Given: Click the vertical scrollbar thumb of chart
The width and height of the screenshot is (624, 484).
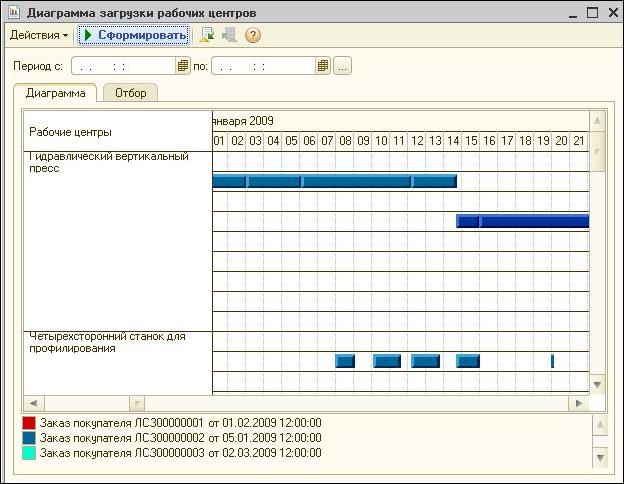Looking at the screenshot, I should (597, 151).
